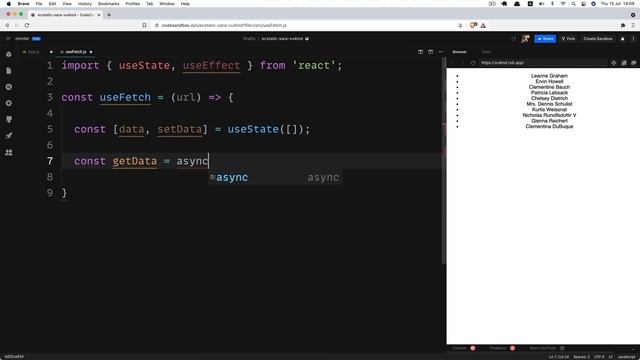Click the Brave Rewards triangle icon
The width and height of the screenshot is (640, 360).
[483, 25]
